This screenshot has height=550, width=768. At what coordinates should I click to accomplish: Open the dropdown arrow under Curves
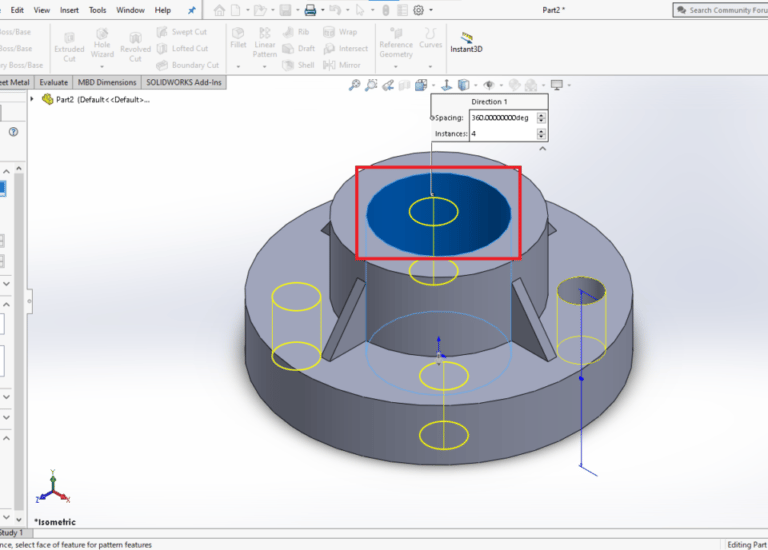click(x=431, y=66)
